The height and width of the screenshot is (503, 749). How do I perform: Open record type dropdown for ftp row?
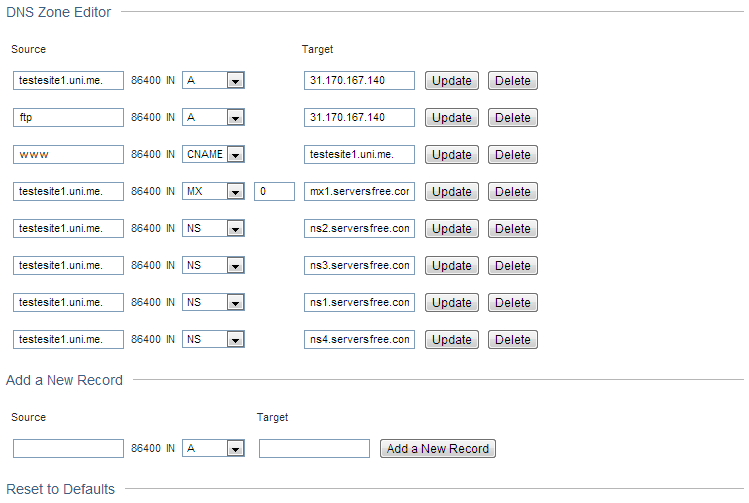pyautogui.click(x=213, y=118)
